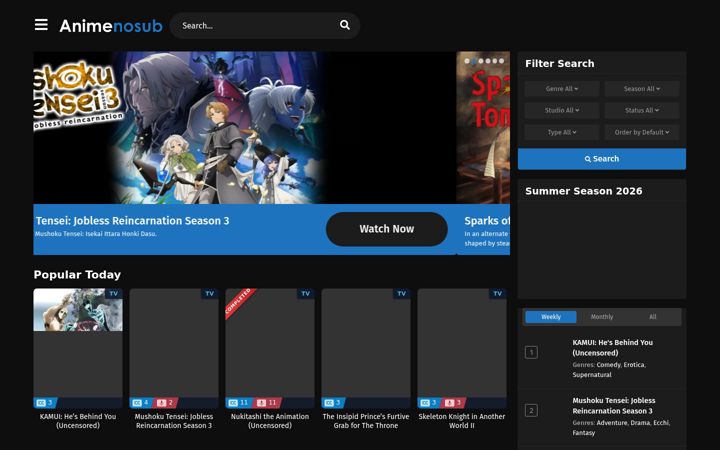
Task: Open the Genre All dropdown
Action: point(562,89)
